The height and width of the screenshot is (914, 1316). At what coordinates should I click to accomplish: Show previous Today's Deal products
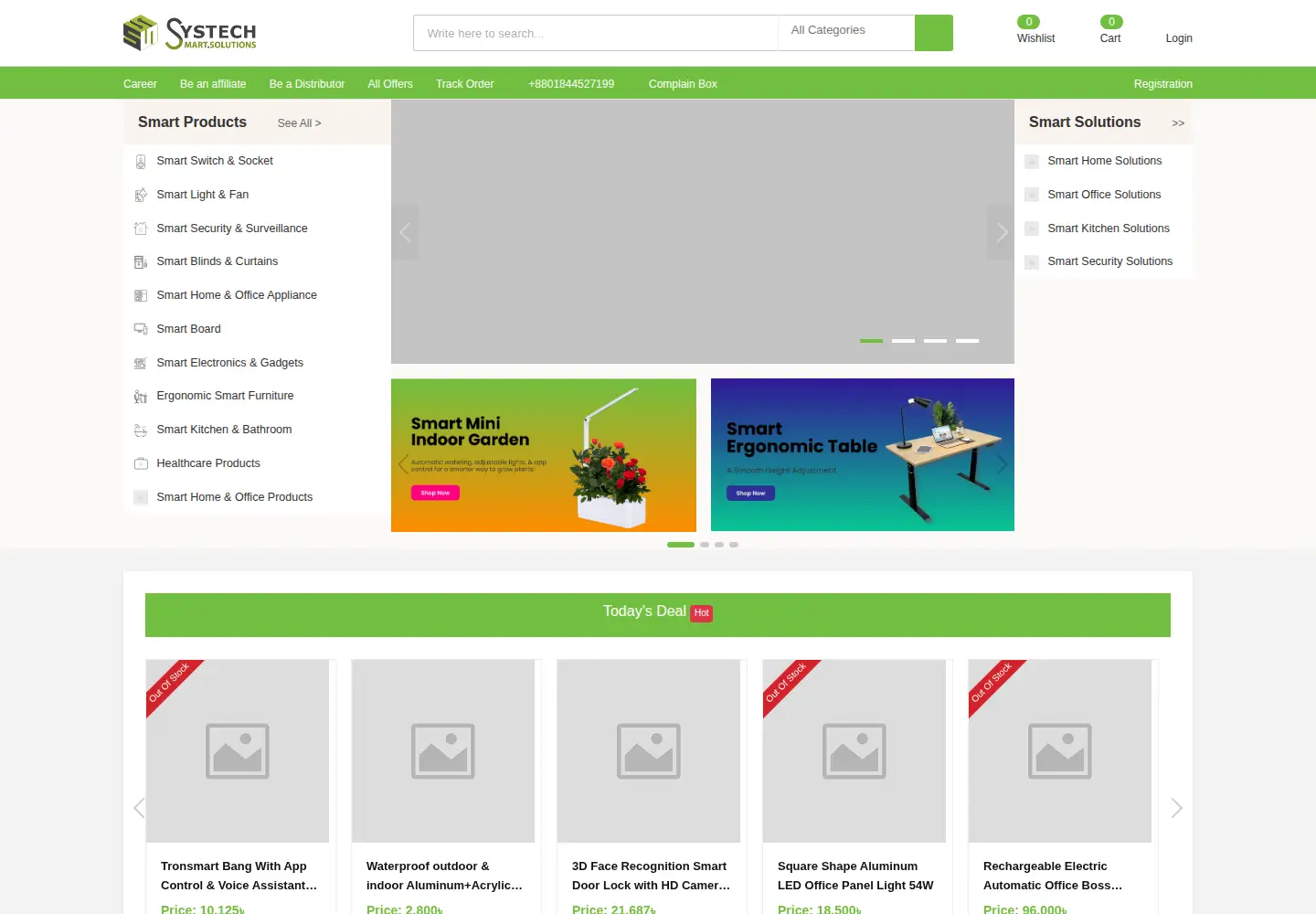139,808
